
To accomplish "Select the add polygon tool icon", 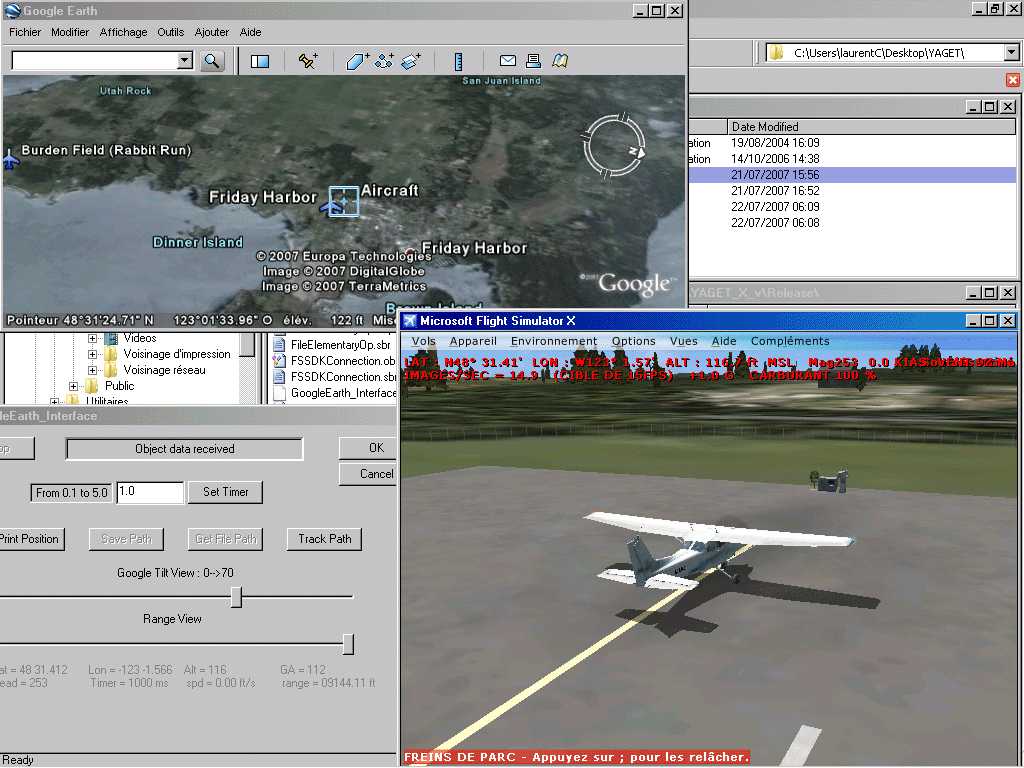I will coord(358,61).
